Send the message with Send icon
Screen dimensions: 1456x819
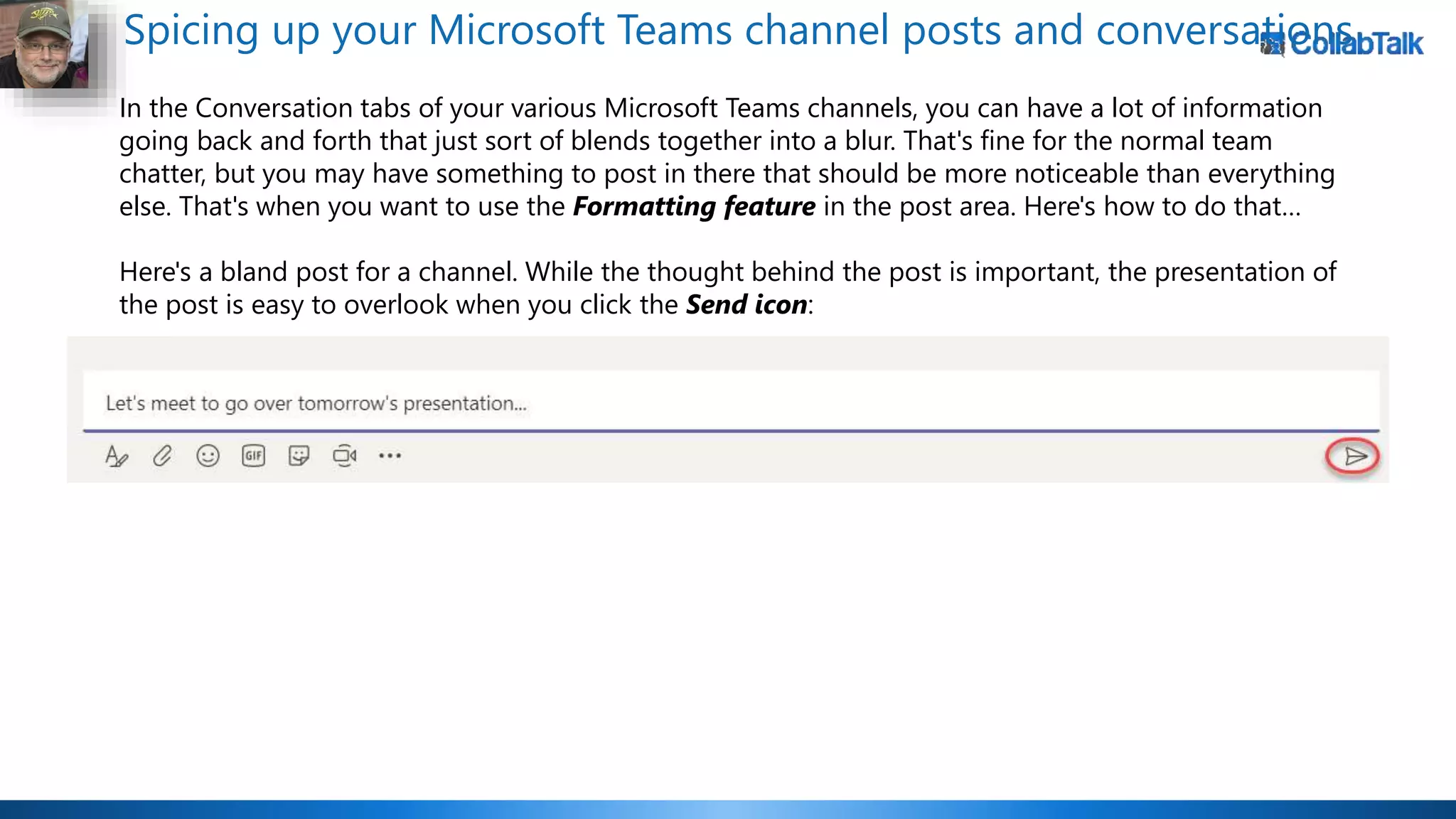click(x=1354, y=456)
